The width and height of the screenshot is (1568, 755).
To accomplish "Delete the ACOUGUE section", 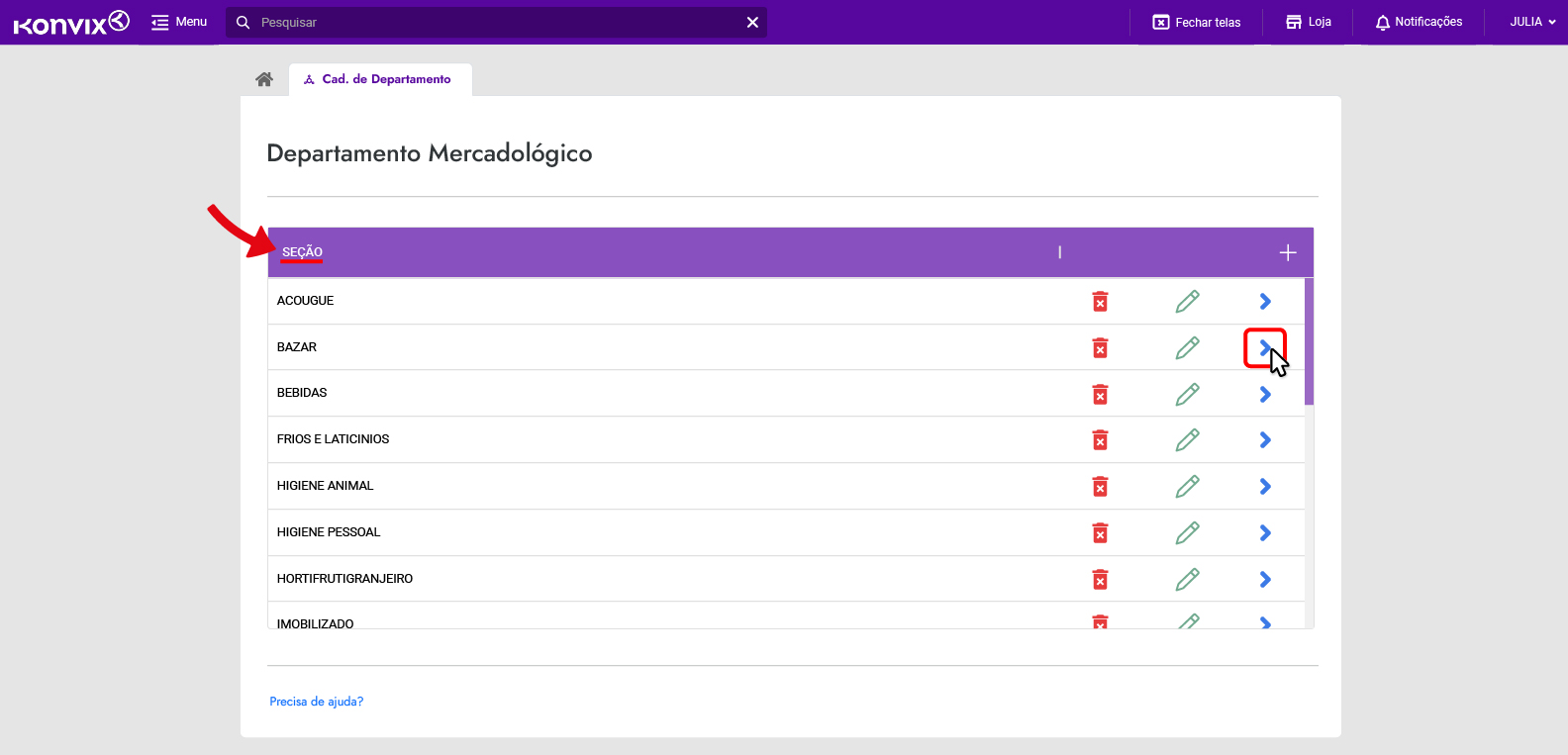I will pyautogui.click(x=1100, y=301).
